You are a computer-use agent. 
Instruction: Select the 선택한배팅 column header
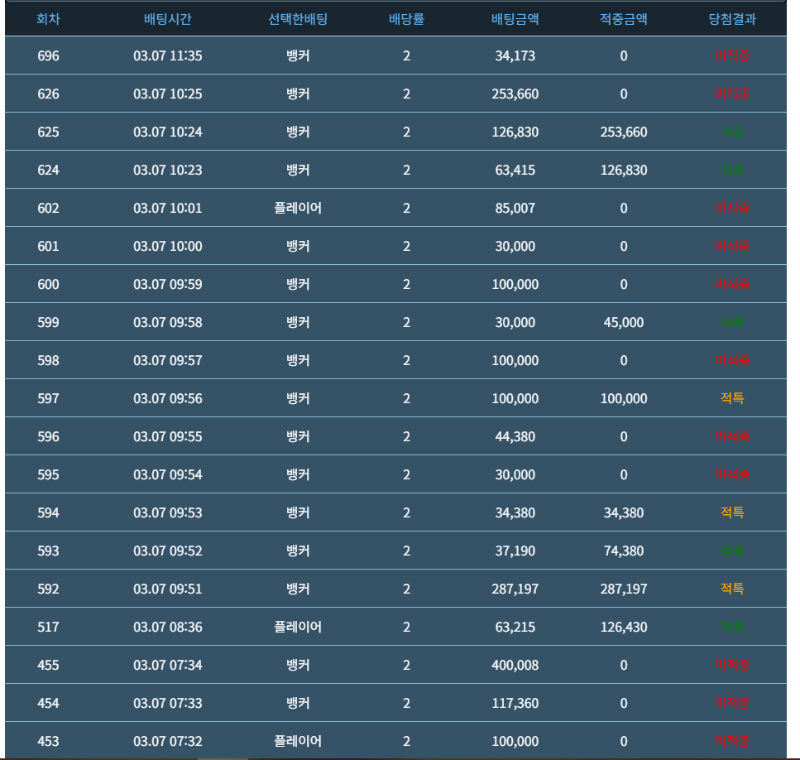[x=297, y=19]
